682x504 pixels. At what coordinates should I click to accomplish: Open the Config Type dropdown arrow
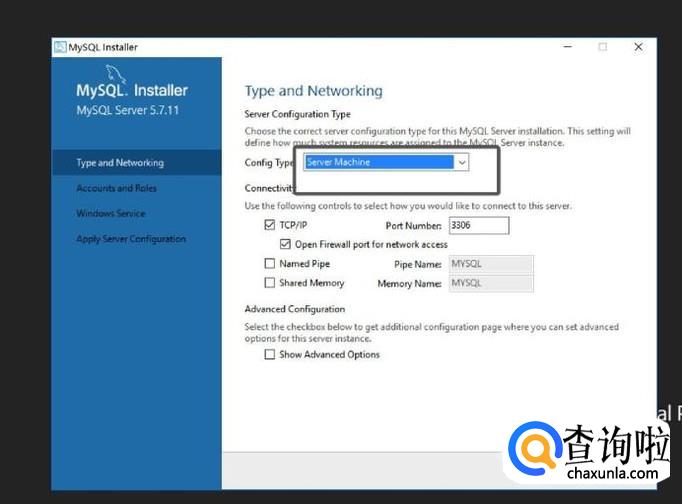(462, 163)
